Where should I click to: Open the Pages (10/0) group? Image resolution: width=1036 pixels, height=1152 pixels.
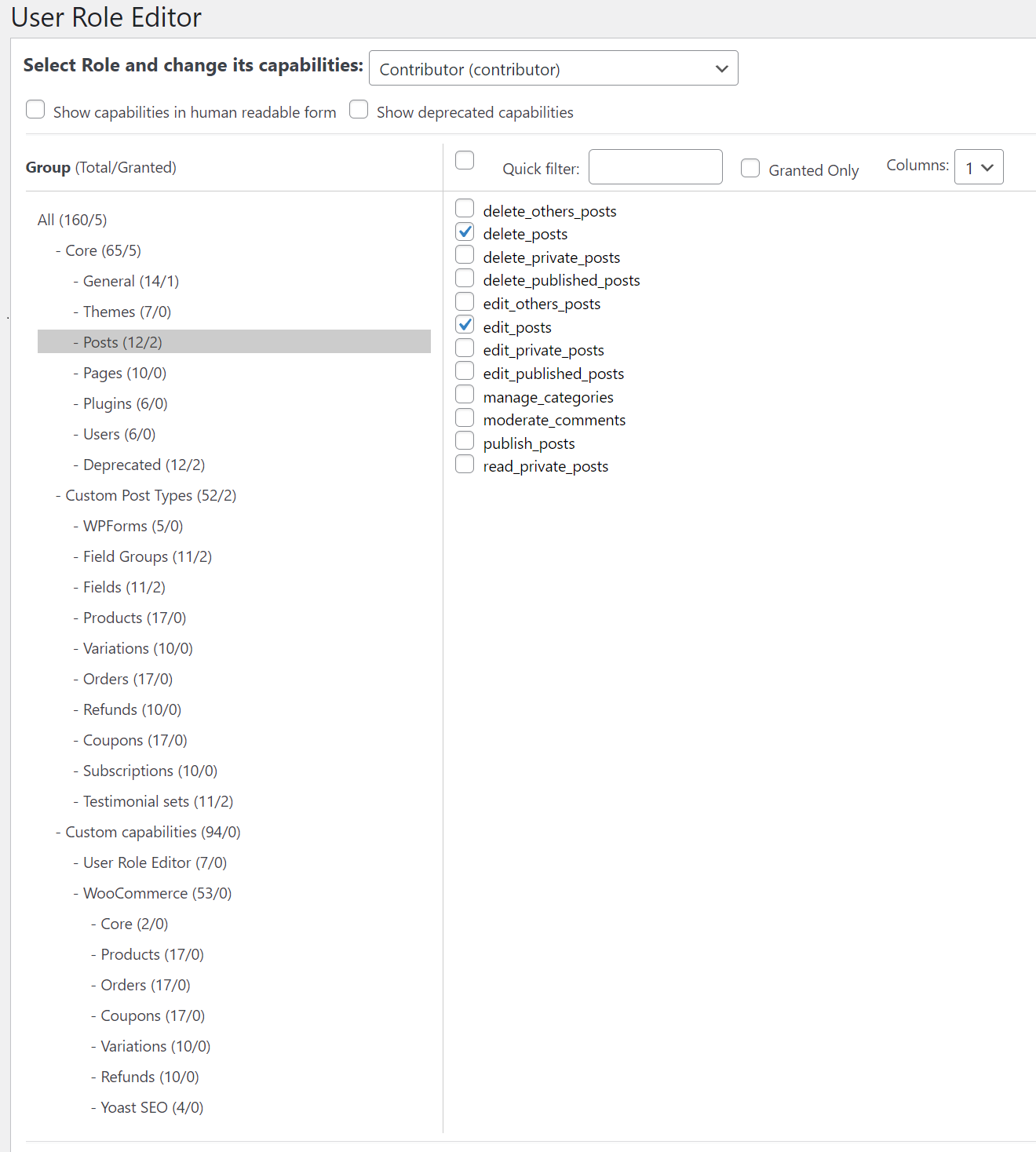tap(124, 373)
